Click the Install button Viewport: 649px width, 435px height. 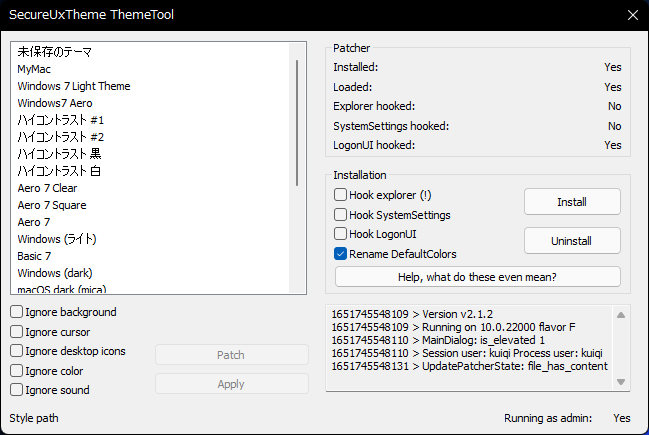pos(572,202)
